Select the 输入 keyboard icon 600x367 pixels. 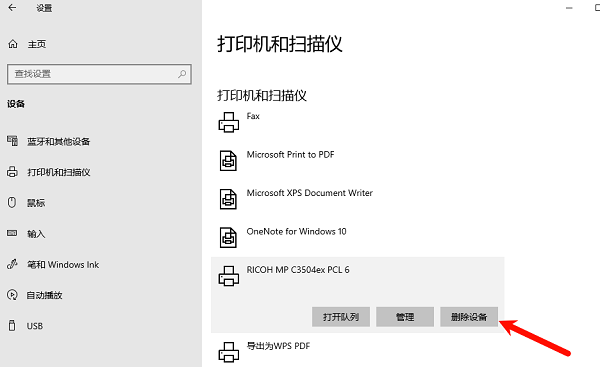tap(12, 233)
